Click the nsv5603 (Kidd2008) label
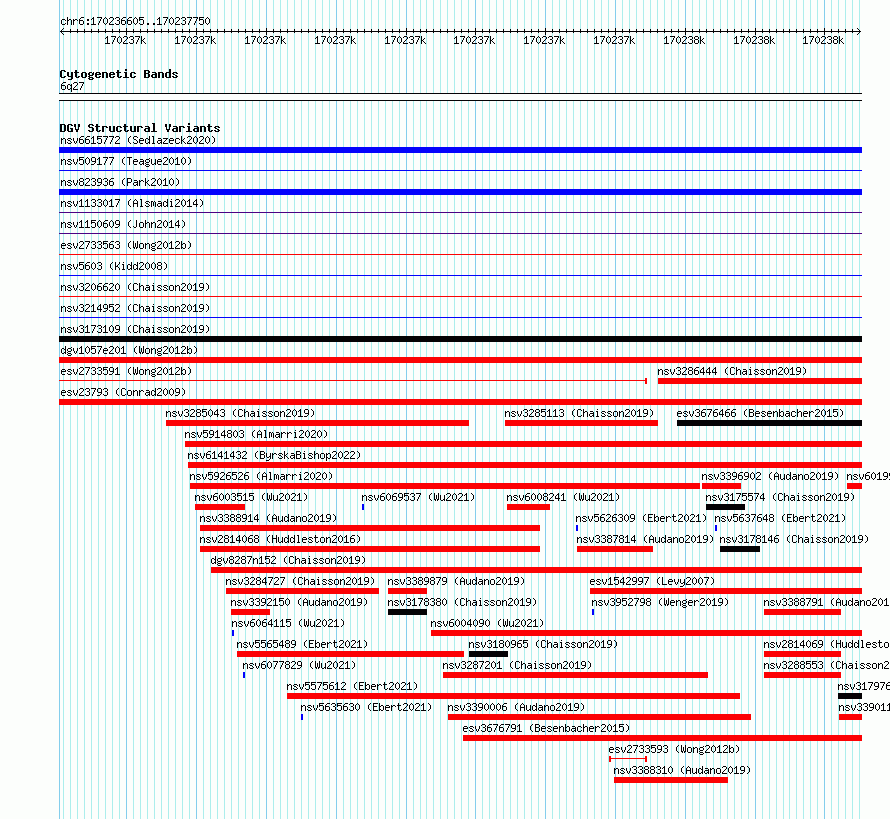Image resolution: width=890 pixels, height=819 pixels. pos(114,266)
